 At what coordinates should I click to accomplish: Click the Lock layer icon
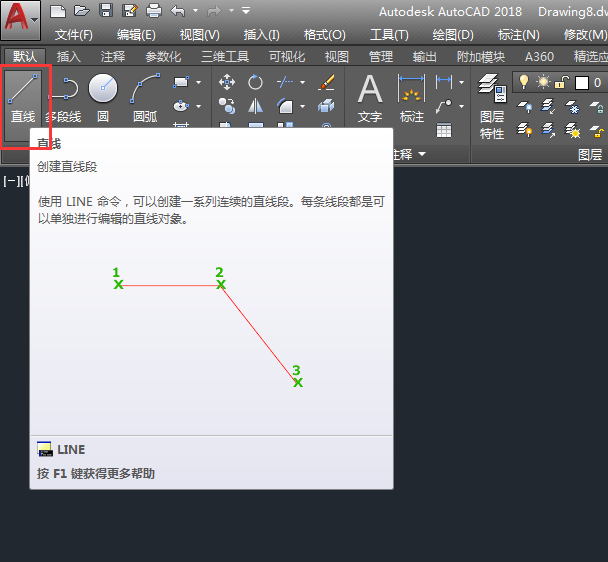click(x=596, y=106)
